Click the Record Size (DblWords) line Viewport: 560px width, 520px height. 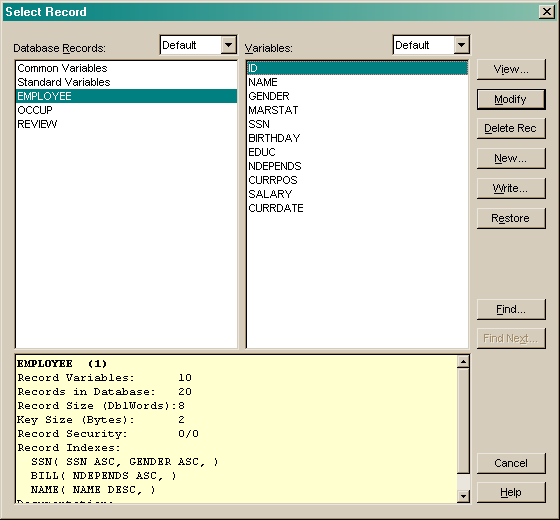(x=101, y=406)
